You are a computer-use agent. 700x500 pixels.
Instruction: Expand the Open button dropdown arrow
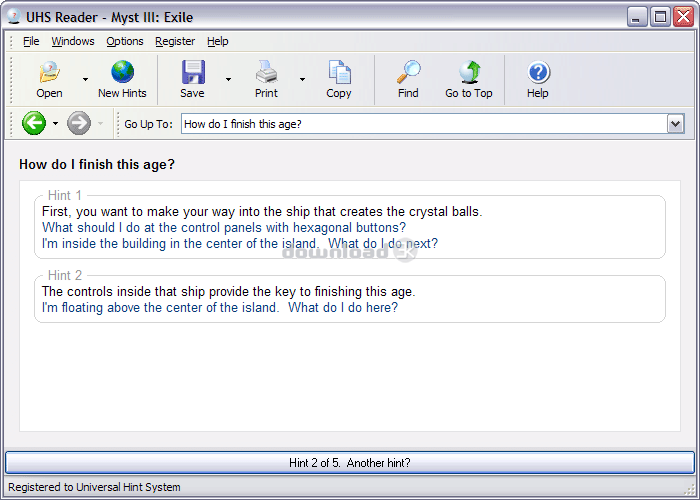(x=85, y=79)
